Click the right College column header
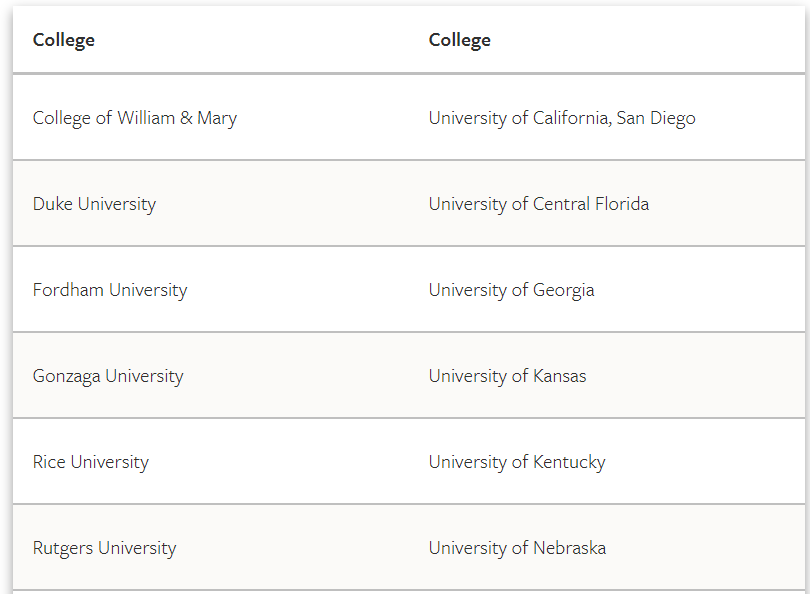 (x=459, y=40)
